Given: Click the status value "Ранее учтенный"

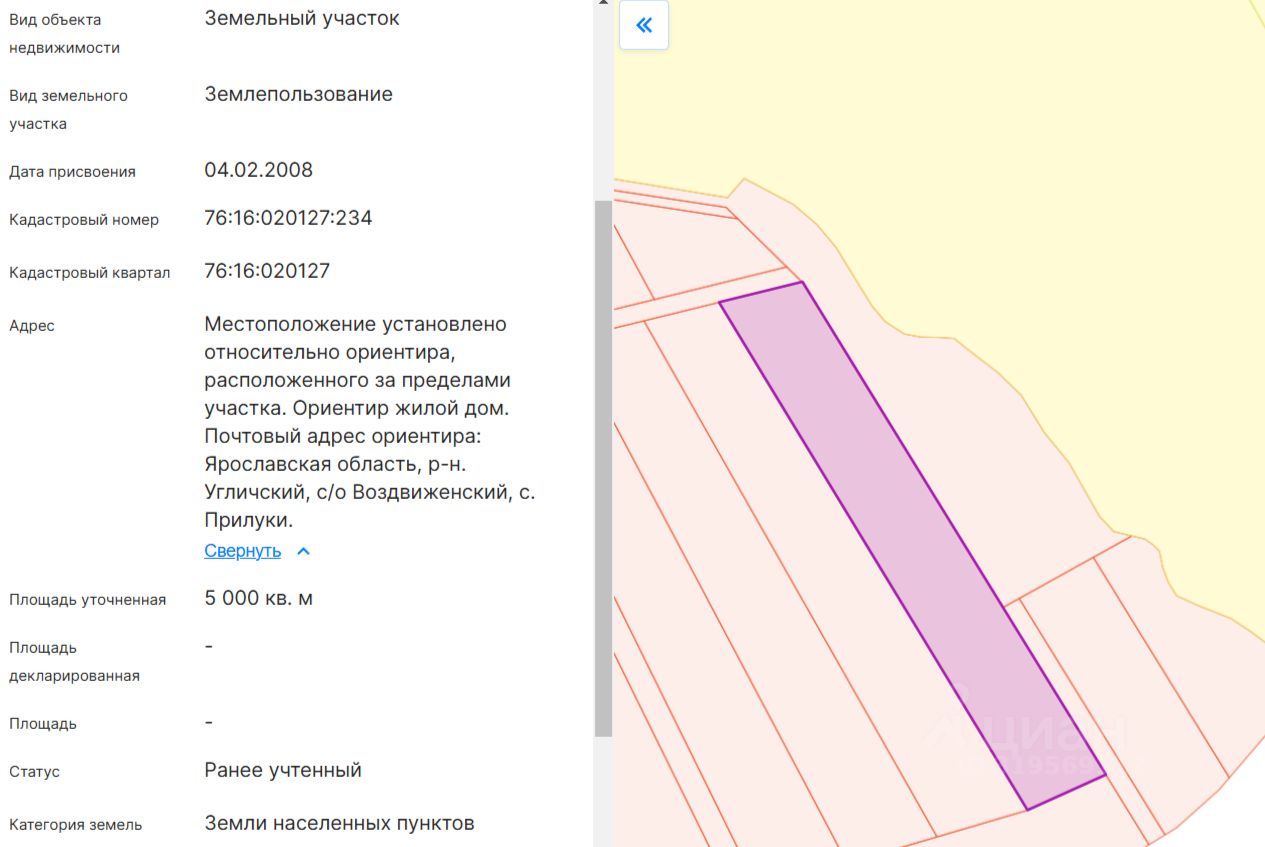Looking at the screenshot, I should coord(283,770).
